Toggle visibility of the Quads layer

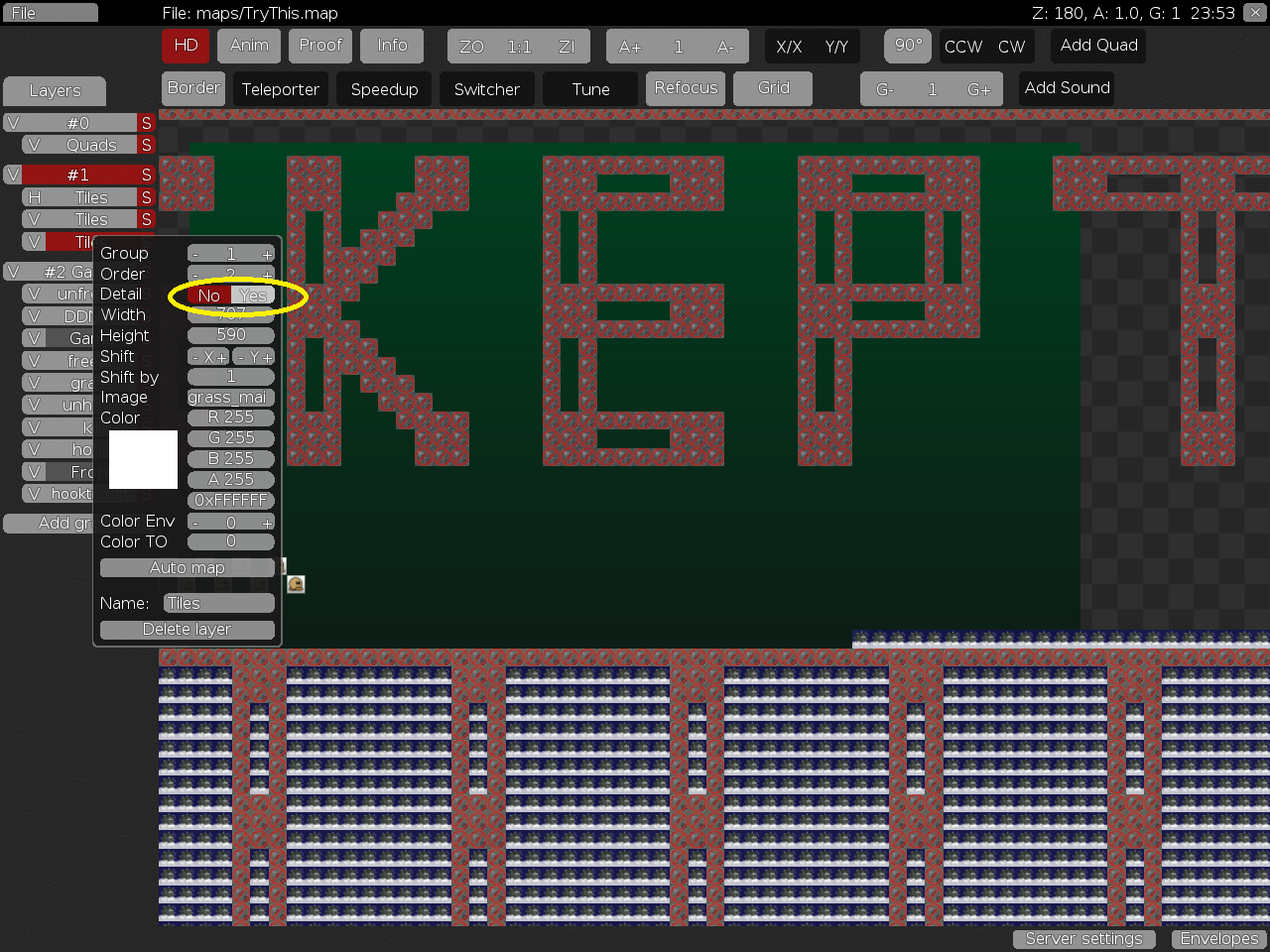click(34, 145)
